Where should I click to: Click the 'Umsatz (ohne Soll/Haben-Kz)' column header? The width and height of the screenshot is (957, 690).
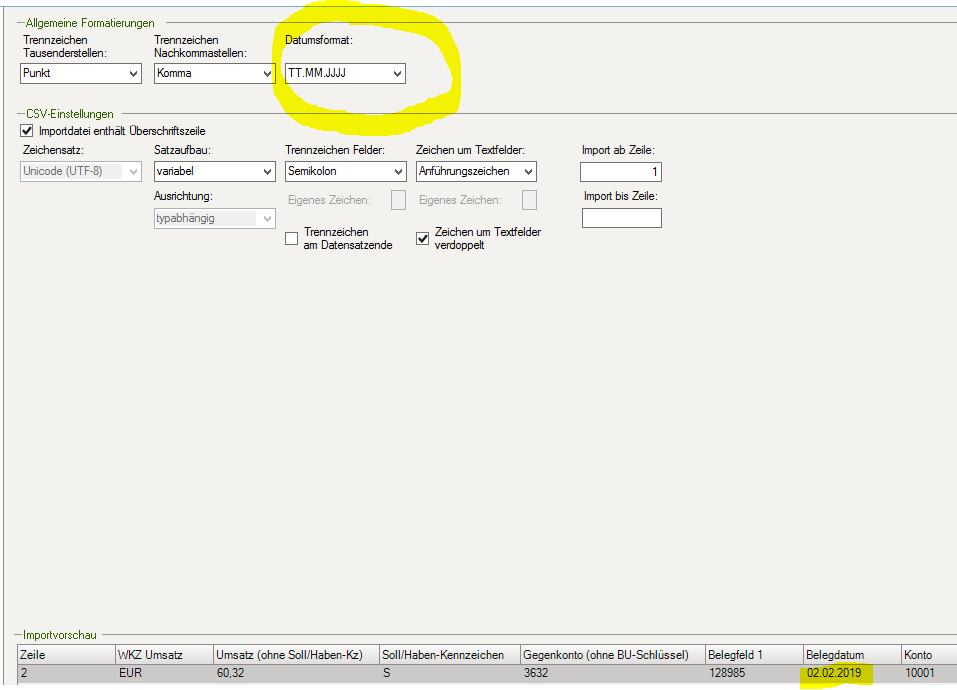[x=296, y=655]
